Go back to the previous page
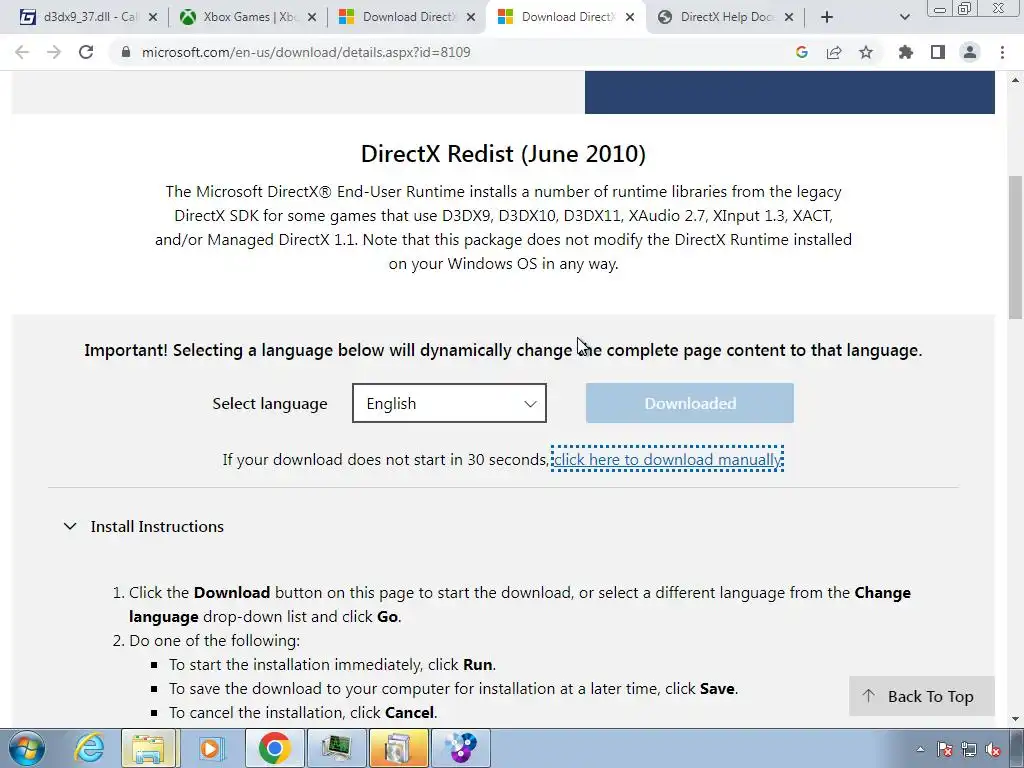 click(x=22, y=52)
